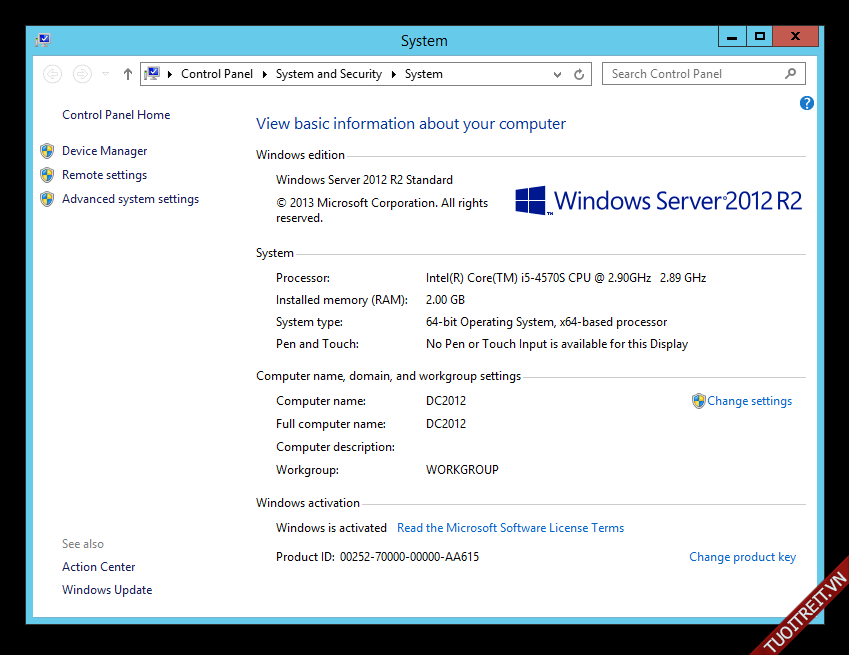The height and width of the screenshot is (655, 849).
Task: Open Help with the blue question mark
Action: click(x=807, y=103)
